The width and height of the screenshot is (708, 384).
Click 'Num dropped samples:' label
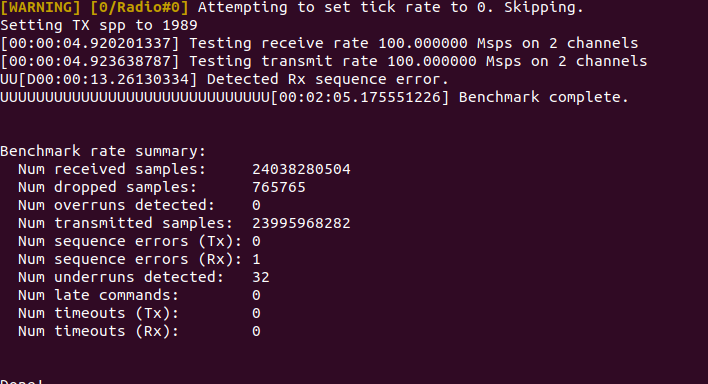click(x=107, y=187)
